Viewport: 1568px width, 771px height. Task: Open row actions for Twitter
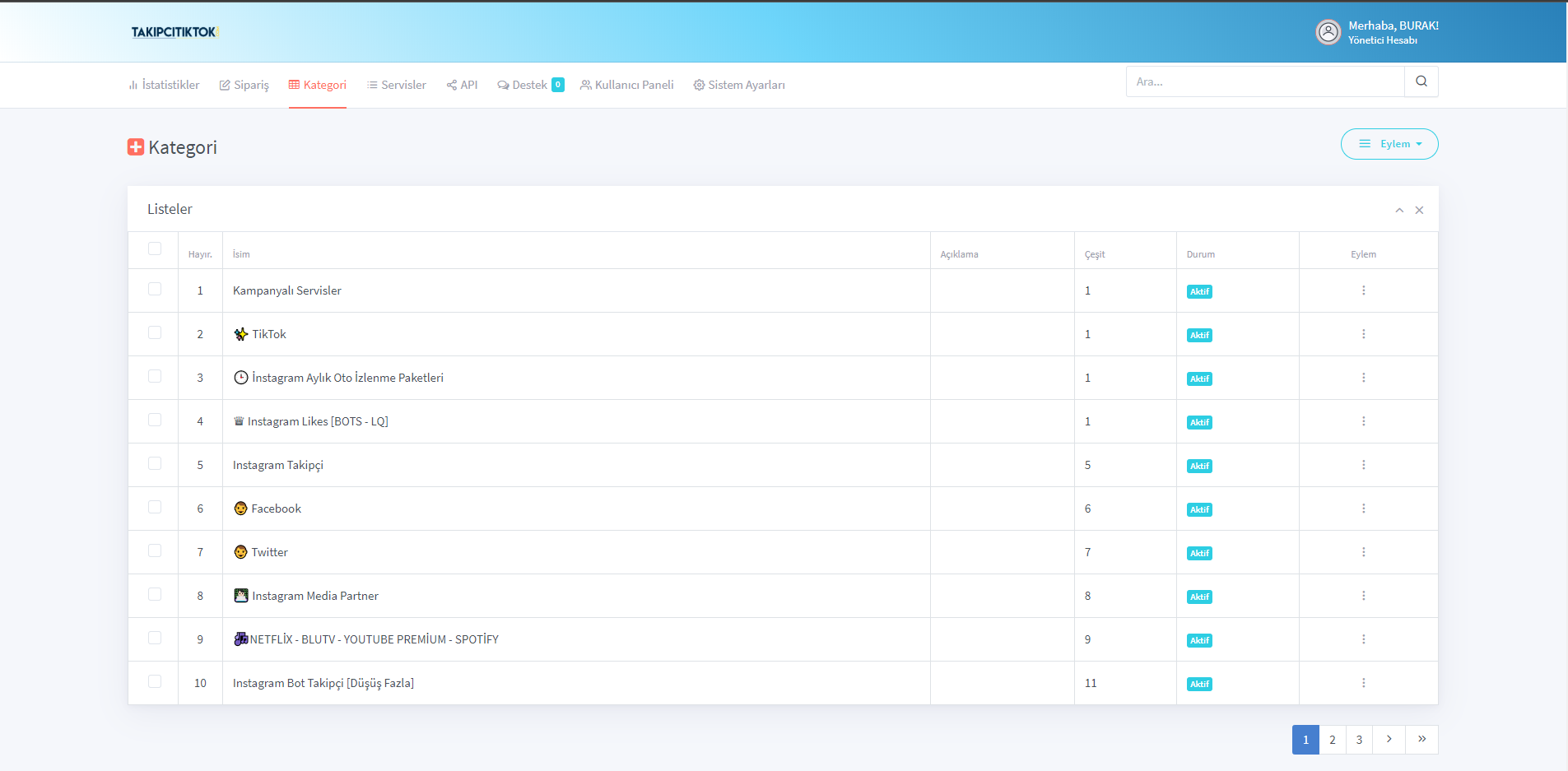(1364, 552)
